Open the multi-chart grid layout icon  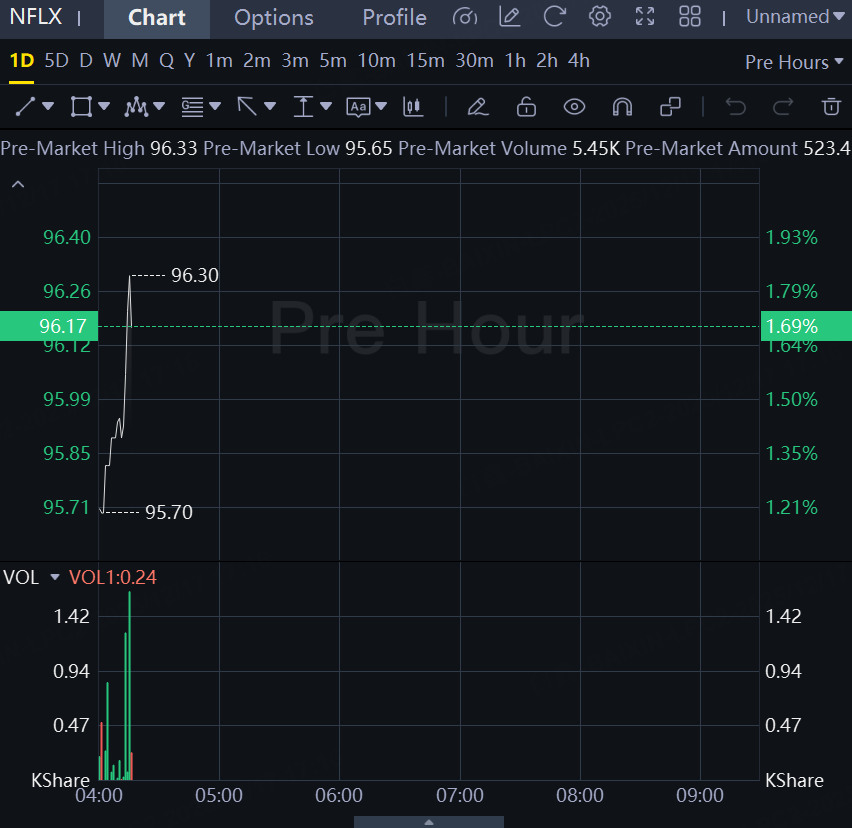690,17
